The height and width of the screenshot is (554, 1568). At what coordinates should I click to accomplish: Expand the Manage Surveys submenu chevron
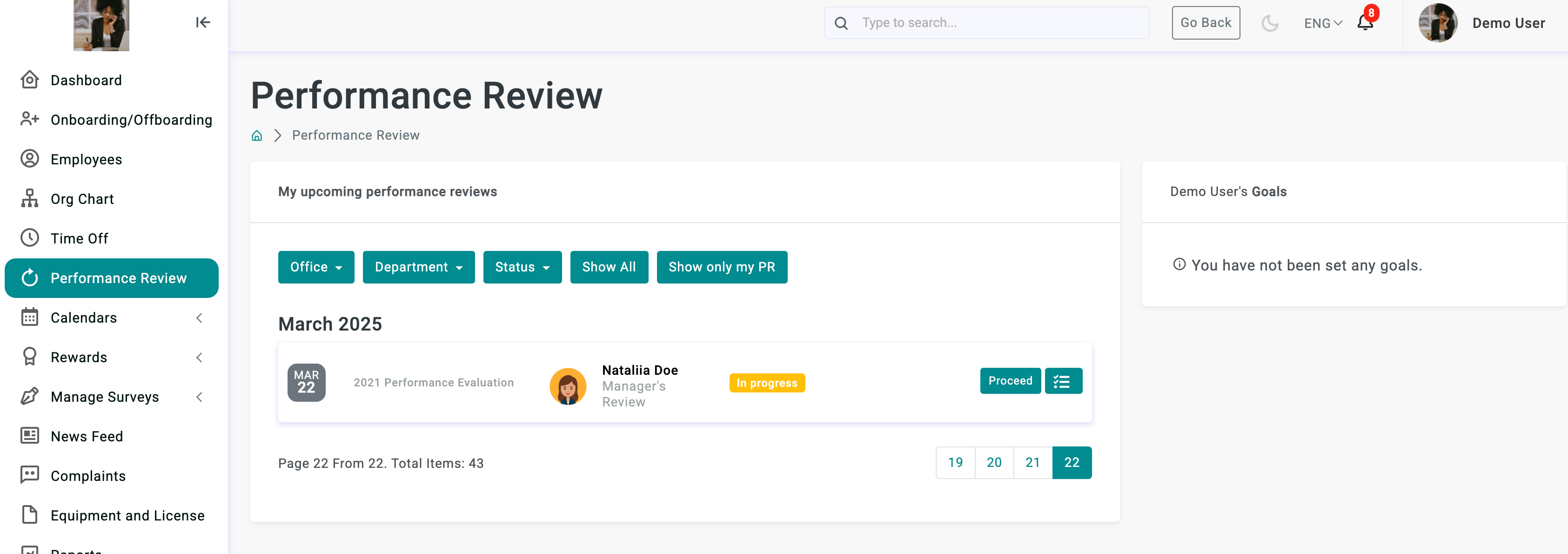click(199, 397)
